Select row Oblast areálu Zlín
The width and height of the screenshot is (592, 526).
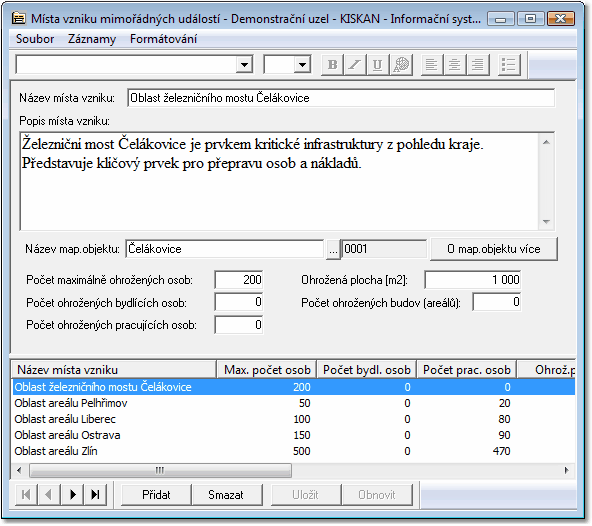pyautogui.click(x=293, y=451)
